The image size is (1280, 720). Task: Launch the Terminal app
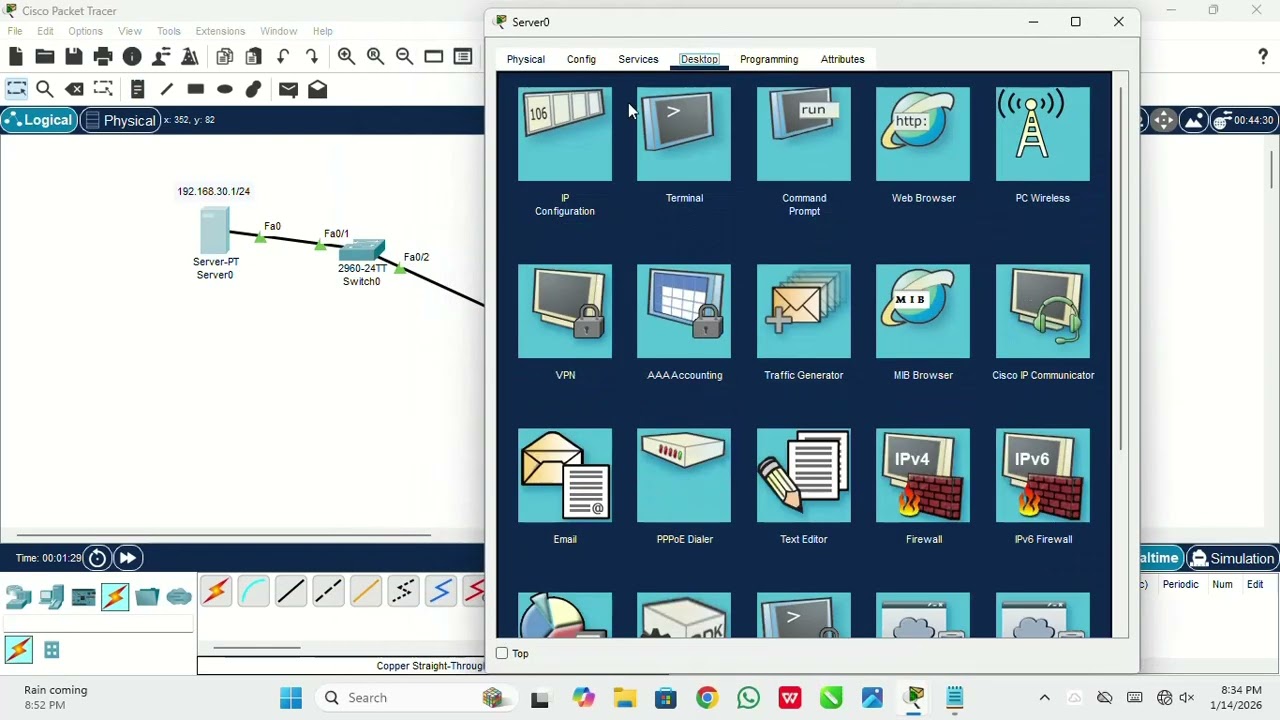pyautogui.click(x=684, y=134)
